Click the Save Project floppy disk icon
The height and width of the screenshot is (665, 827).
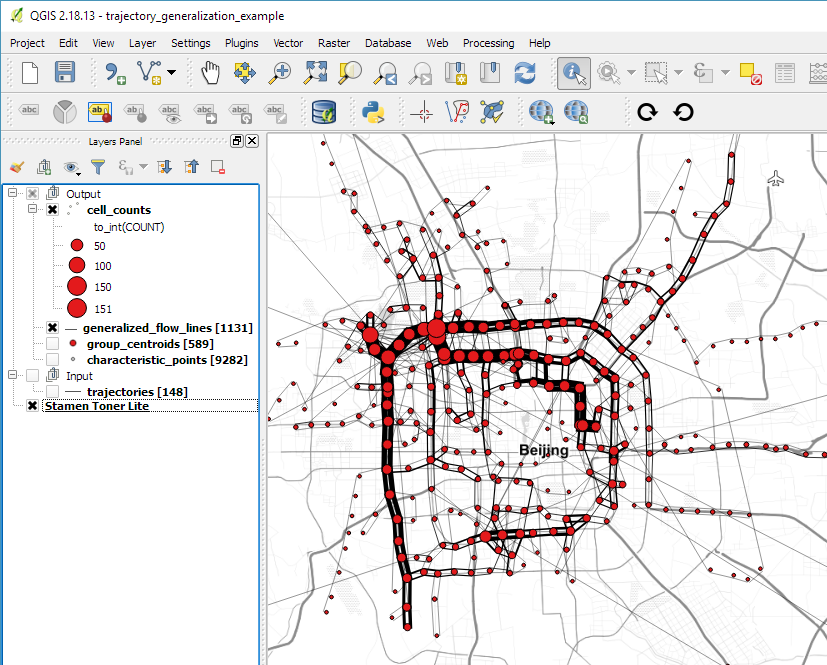[65, 72]
